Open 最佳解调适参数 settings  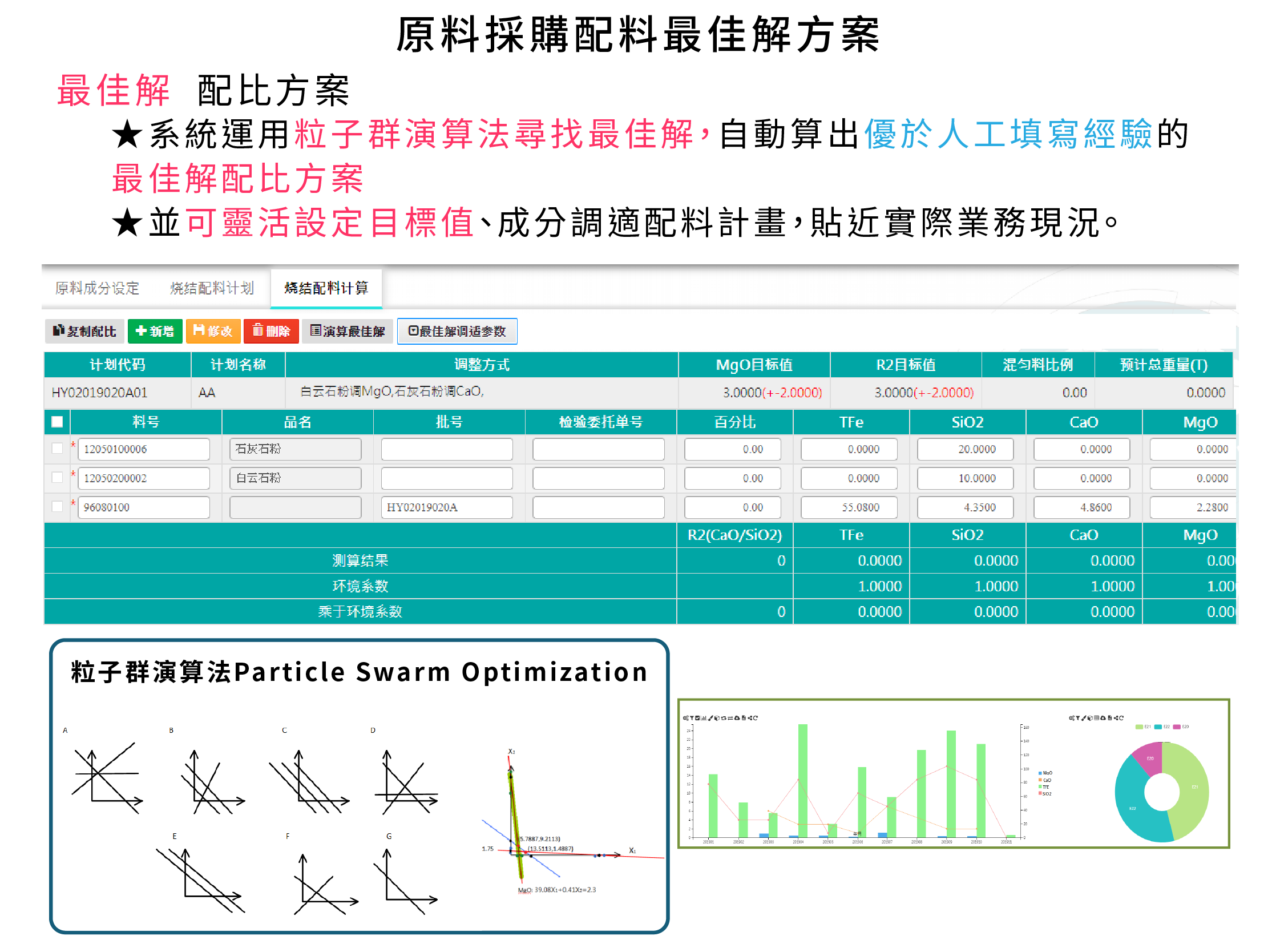[x=457, y=332]
